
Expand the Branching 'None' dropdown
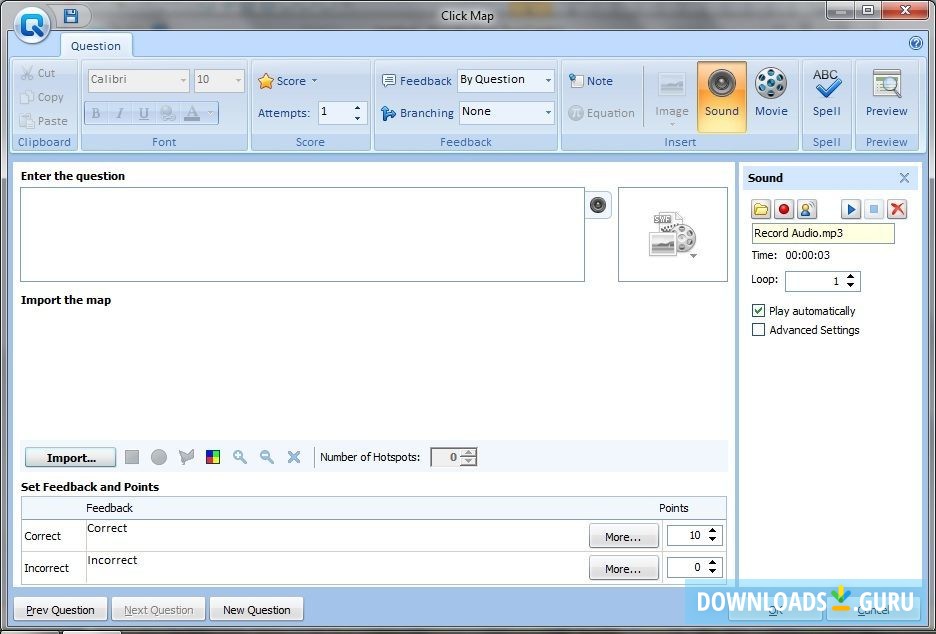[546, 113]
